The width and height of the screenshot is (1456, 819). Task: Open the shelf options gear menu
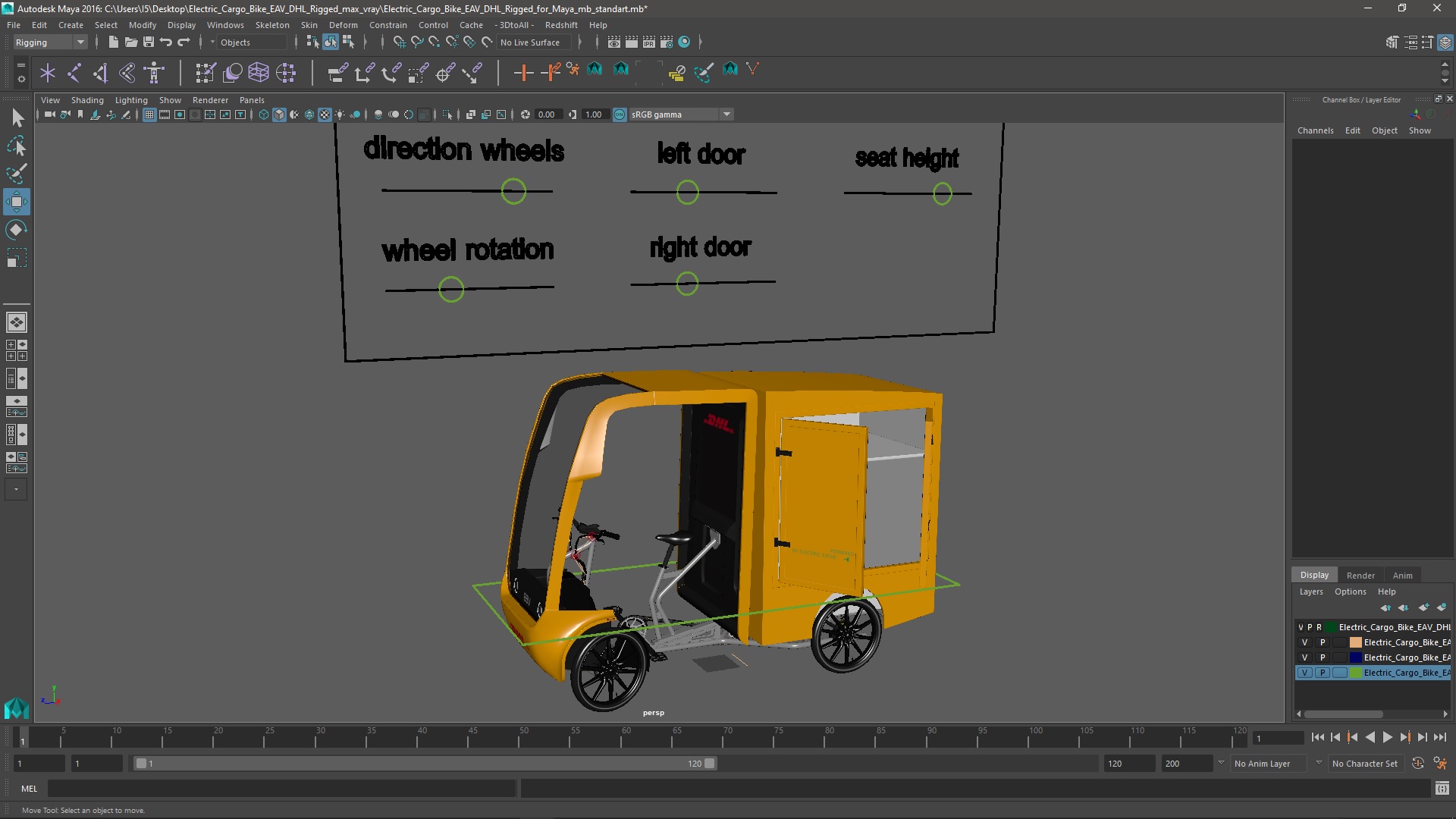[21, 79]
